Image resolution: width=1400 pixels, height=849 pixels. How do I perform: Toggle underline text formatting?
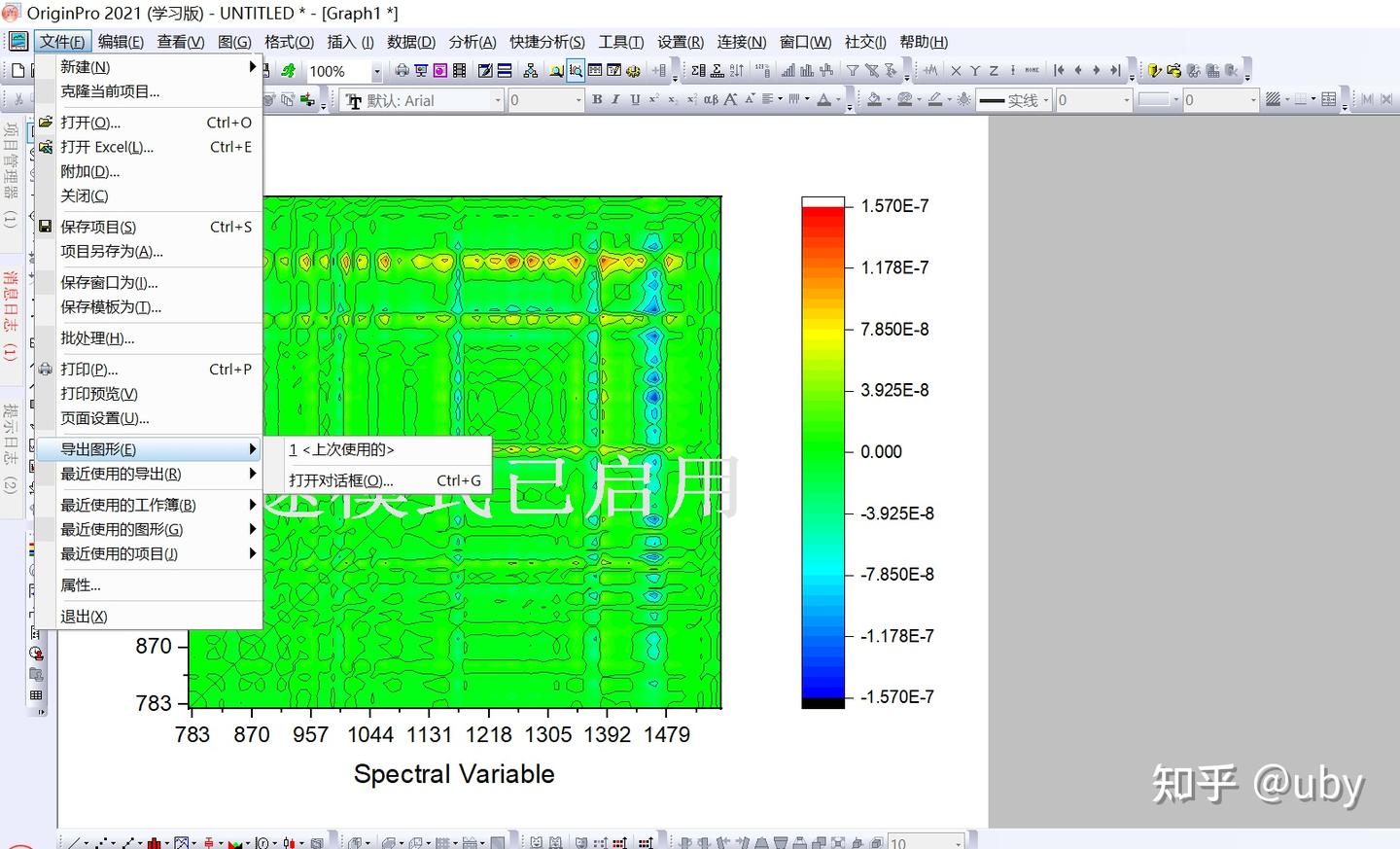pyautogui.click(x=635, y=99)
